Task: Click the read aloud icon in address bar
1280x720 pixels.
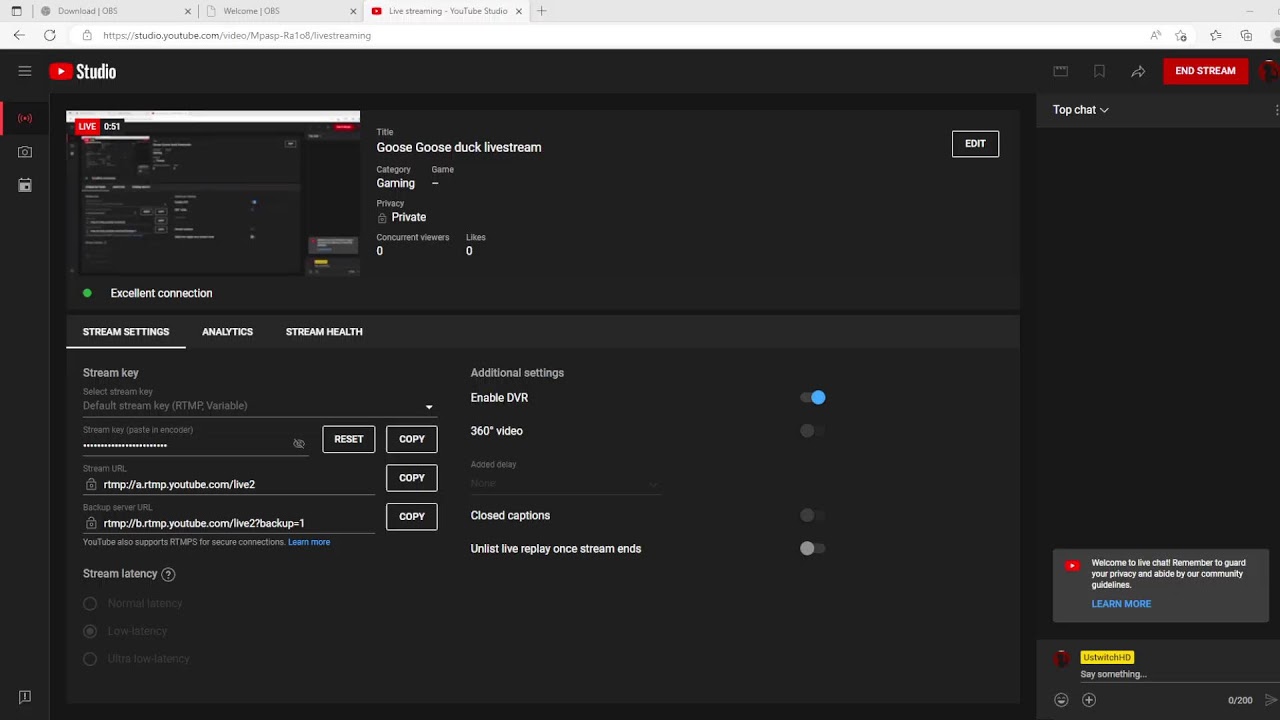Action: (x=1155, y=35)
